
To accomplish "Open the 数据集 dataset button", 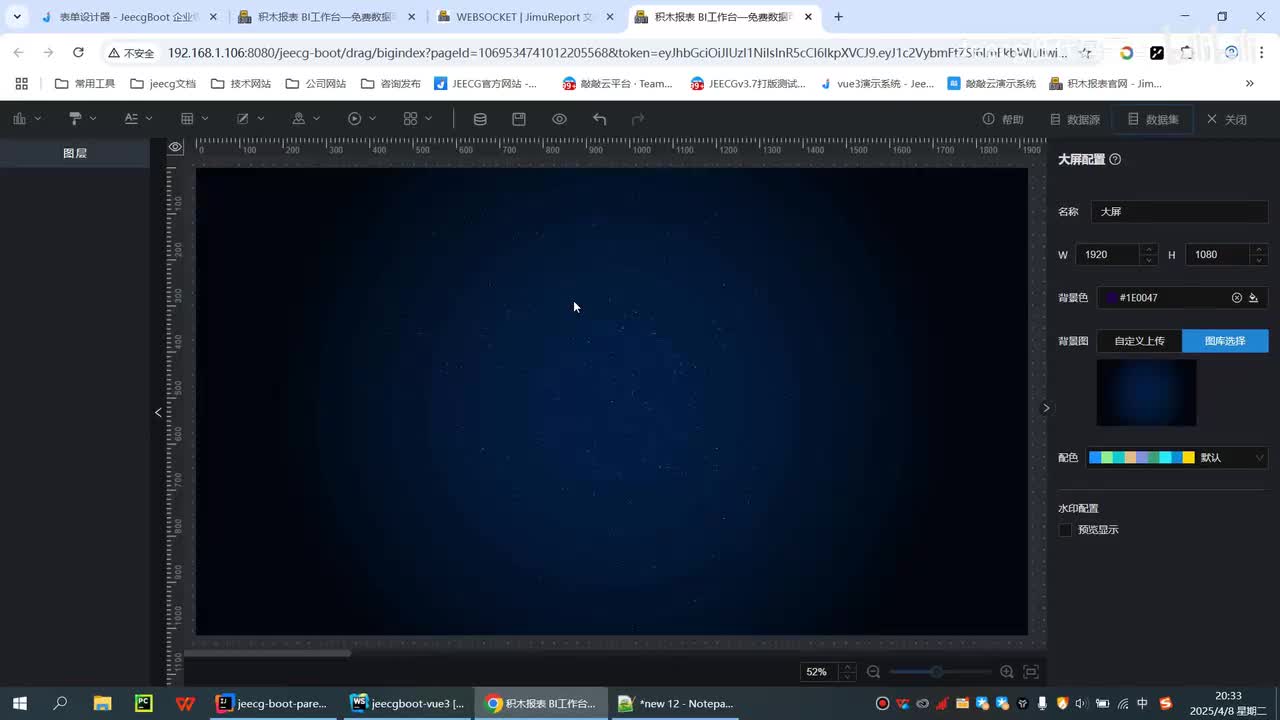I will pyautogui.click(x=1153, y=119).
